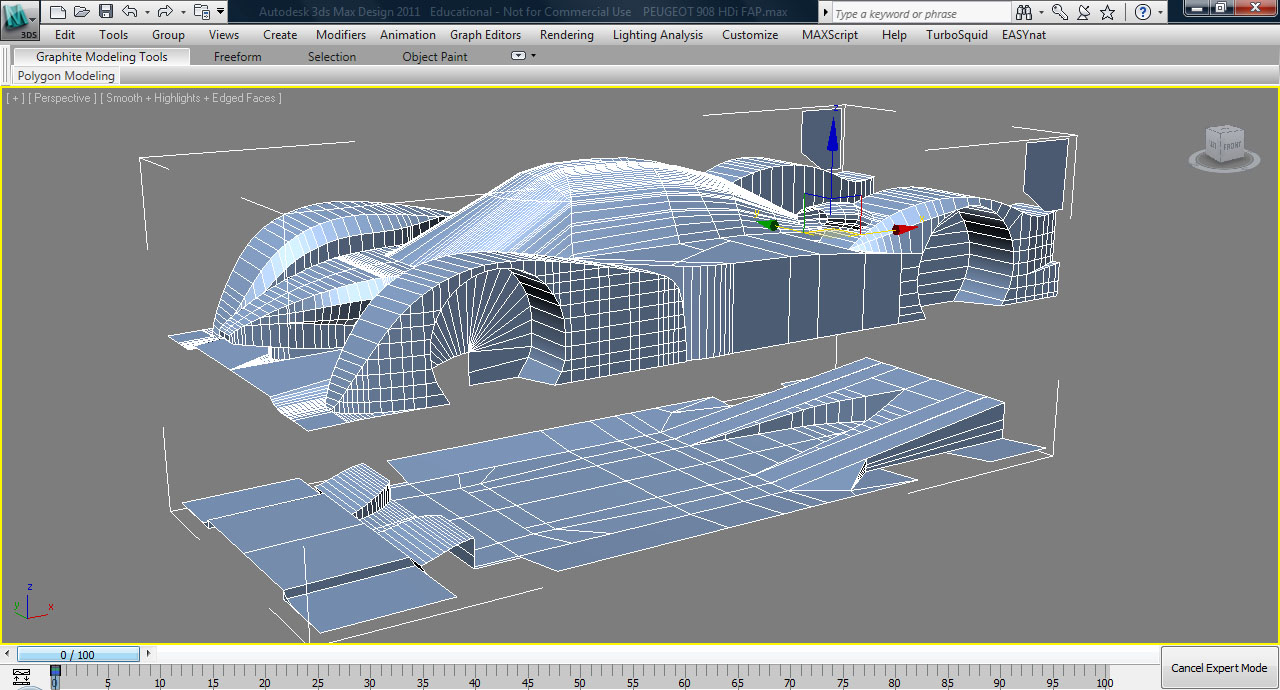This screenshot has width=1280, height=690.
Task: Click the Favorites star icon
Action: point(1107,13)
